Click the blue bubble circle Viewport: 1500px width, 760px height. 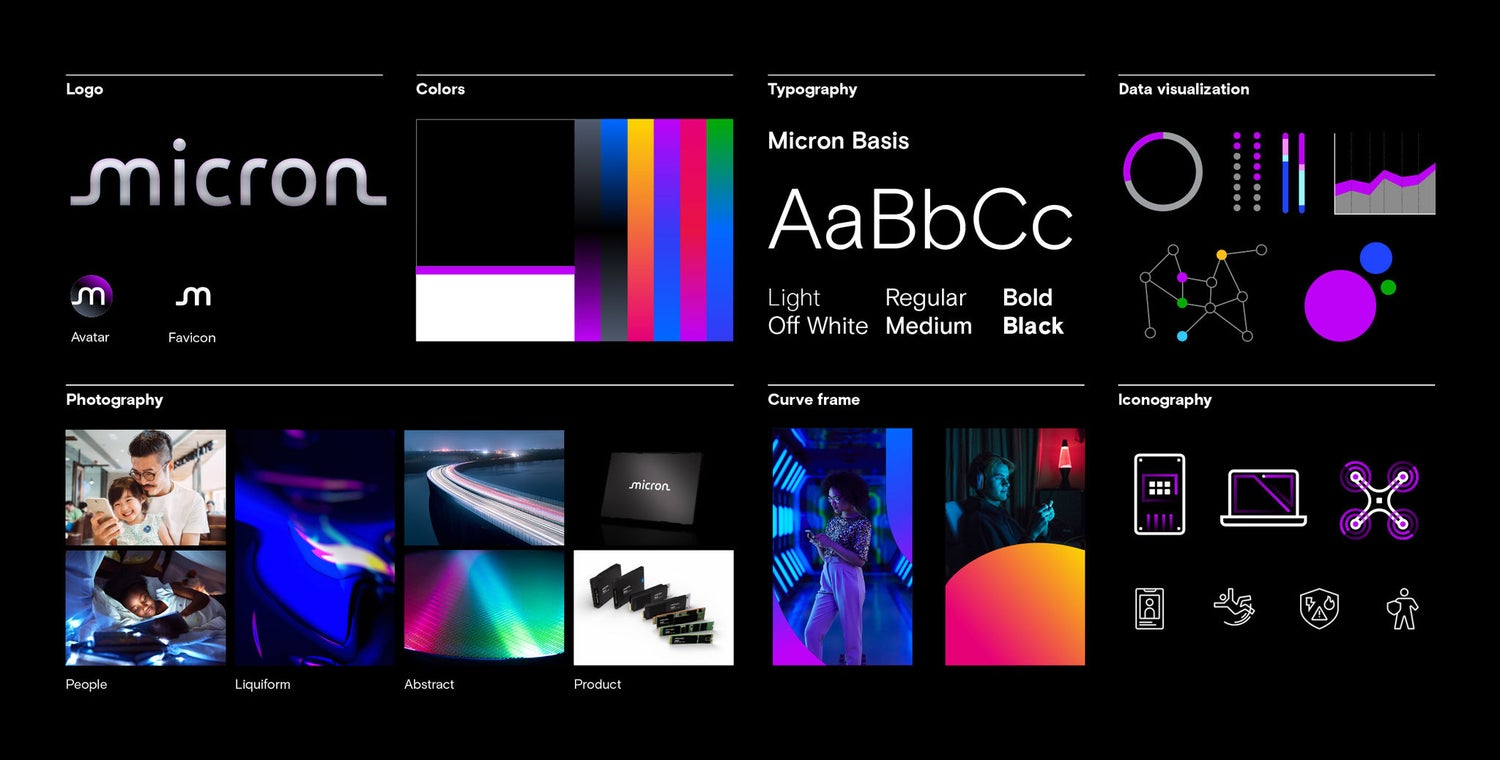click(1376, 258)
